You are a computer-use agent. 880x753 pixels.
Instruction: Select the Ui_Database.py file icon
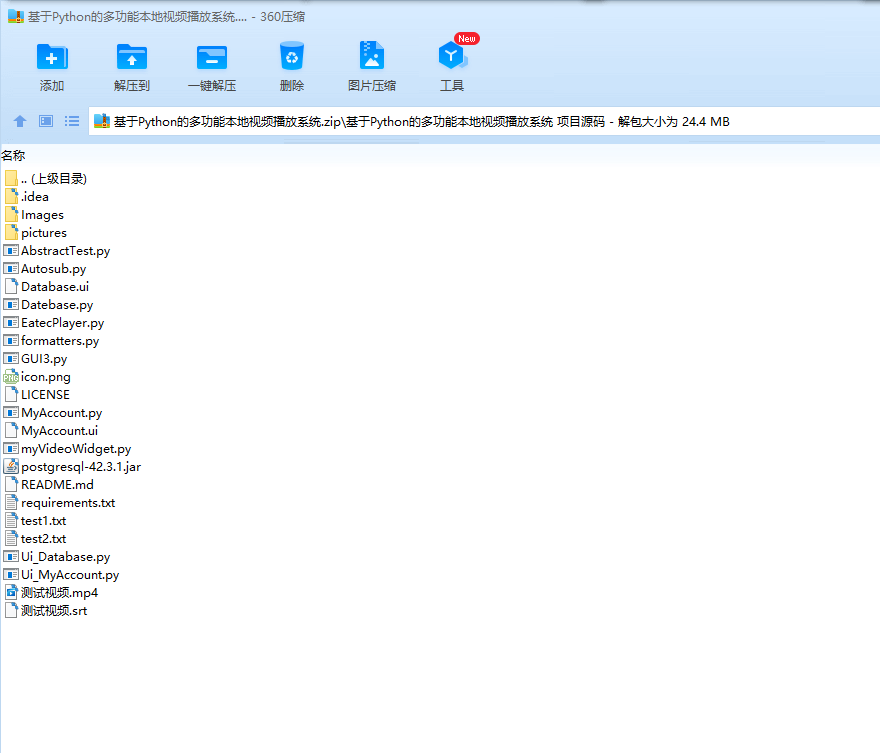(11, 557)
